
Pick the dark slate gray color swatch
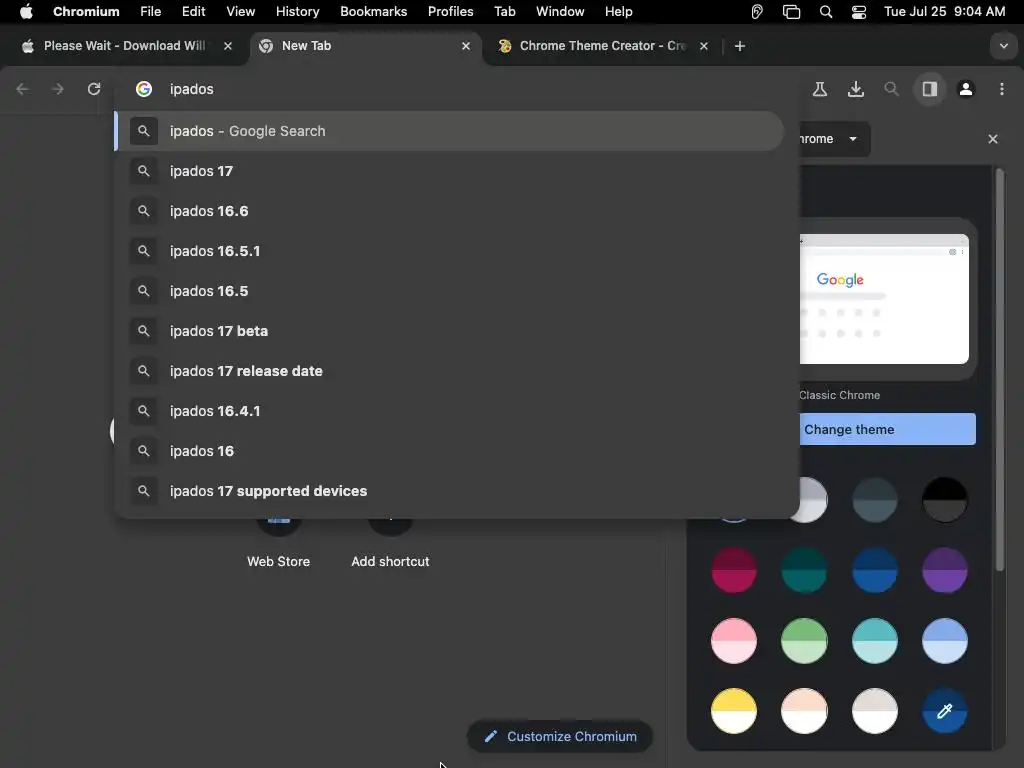pyautogui.click(x=874, y=500)
